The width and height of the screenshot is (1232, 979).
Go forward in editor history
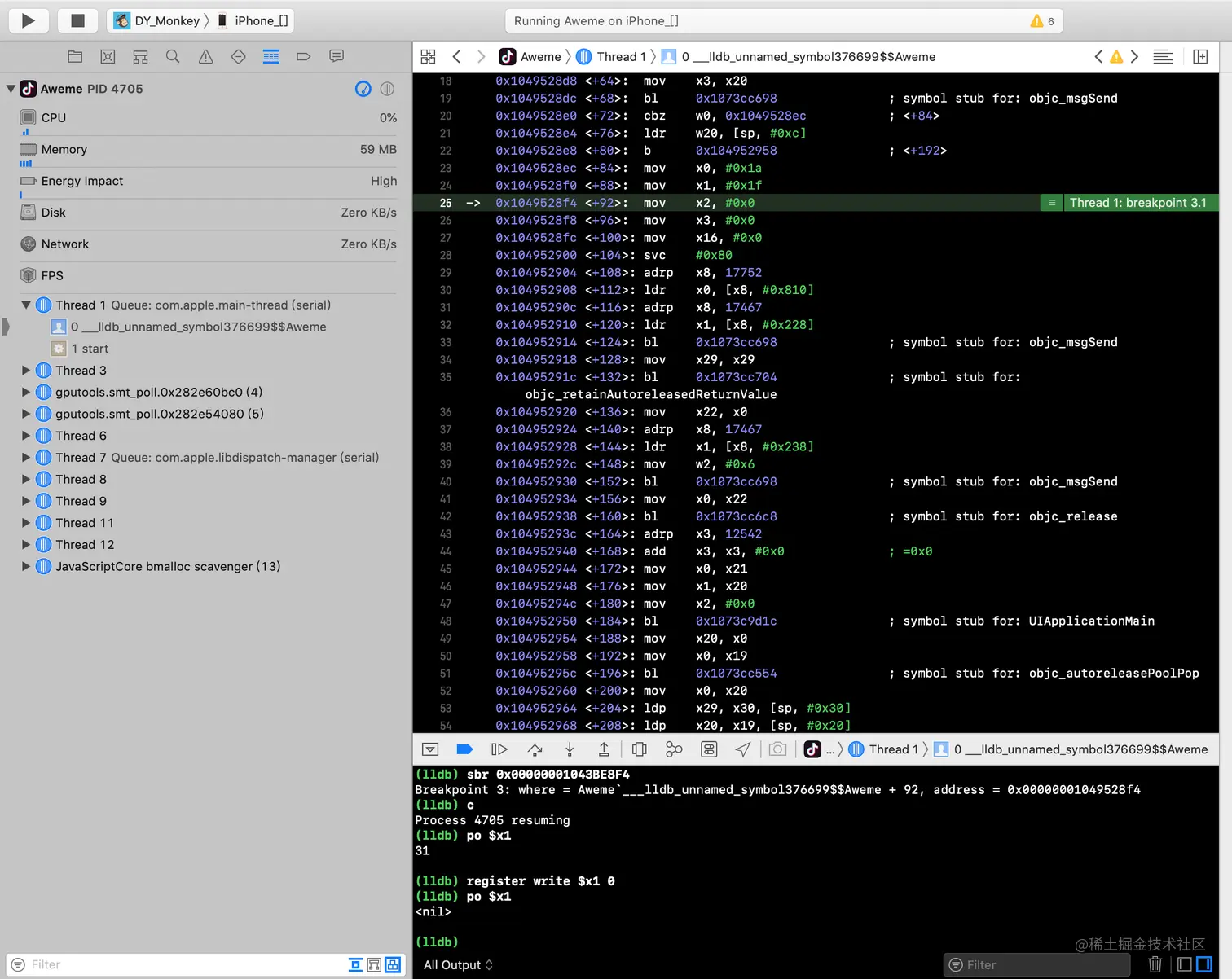(482, 56)
